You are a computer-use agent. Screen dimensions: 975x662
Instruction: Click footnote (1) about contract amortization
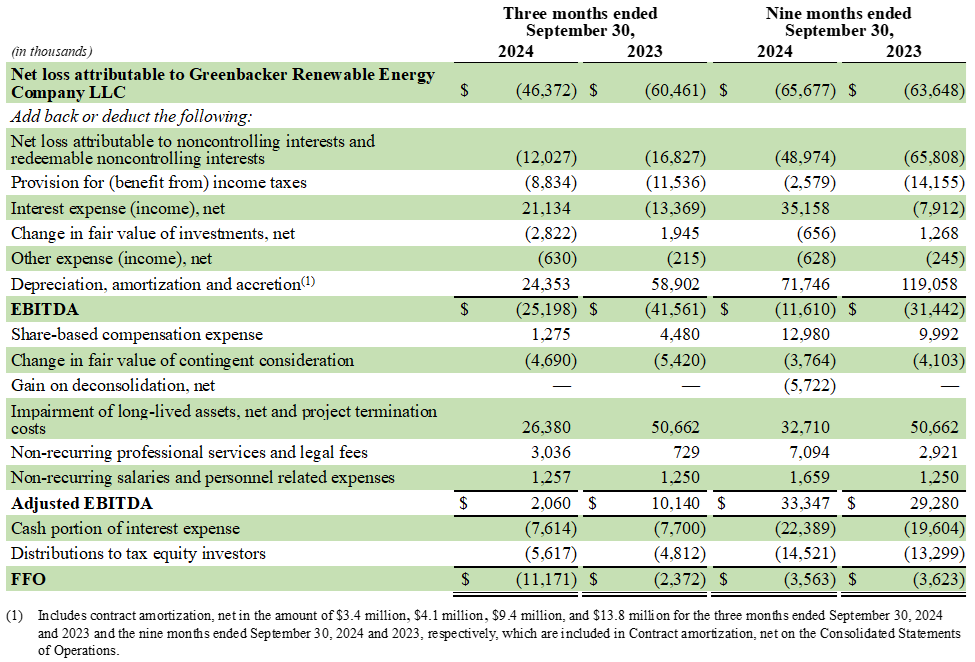coord(485,633)
